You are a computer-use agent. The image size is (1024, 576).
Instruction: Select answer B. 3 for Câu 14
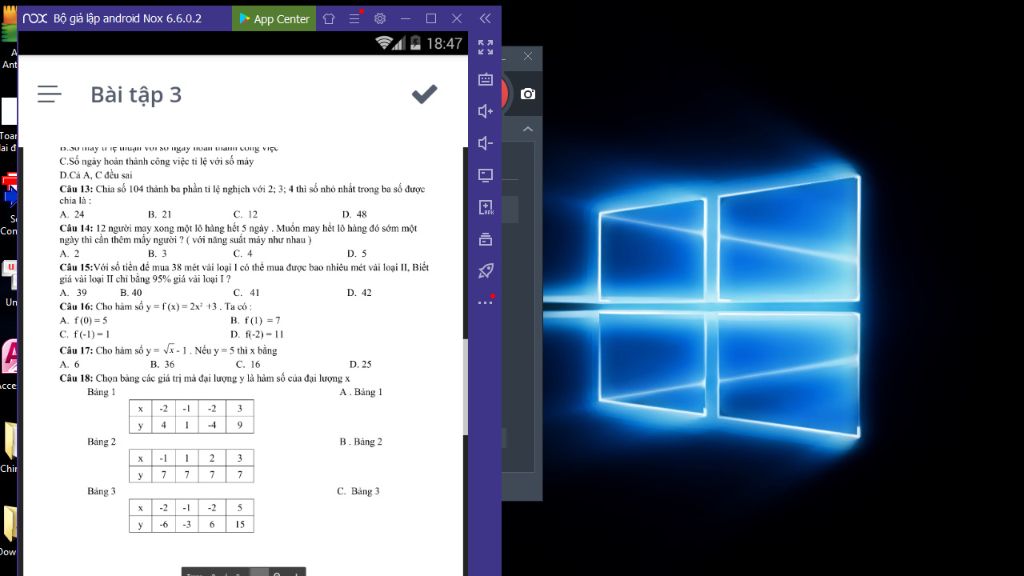click(x=157, y=253)
